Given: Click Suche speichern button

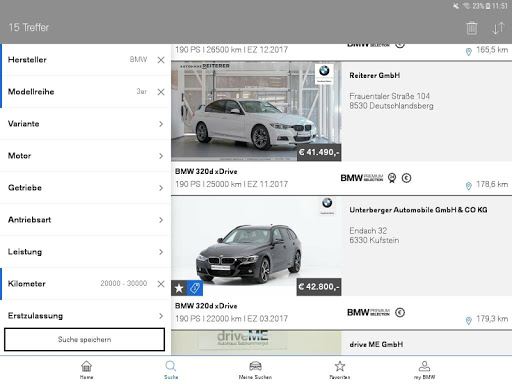Looking at the screenshot, I should (x=84, y=339).
